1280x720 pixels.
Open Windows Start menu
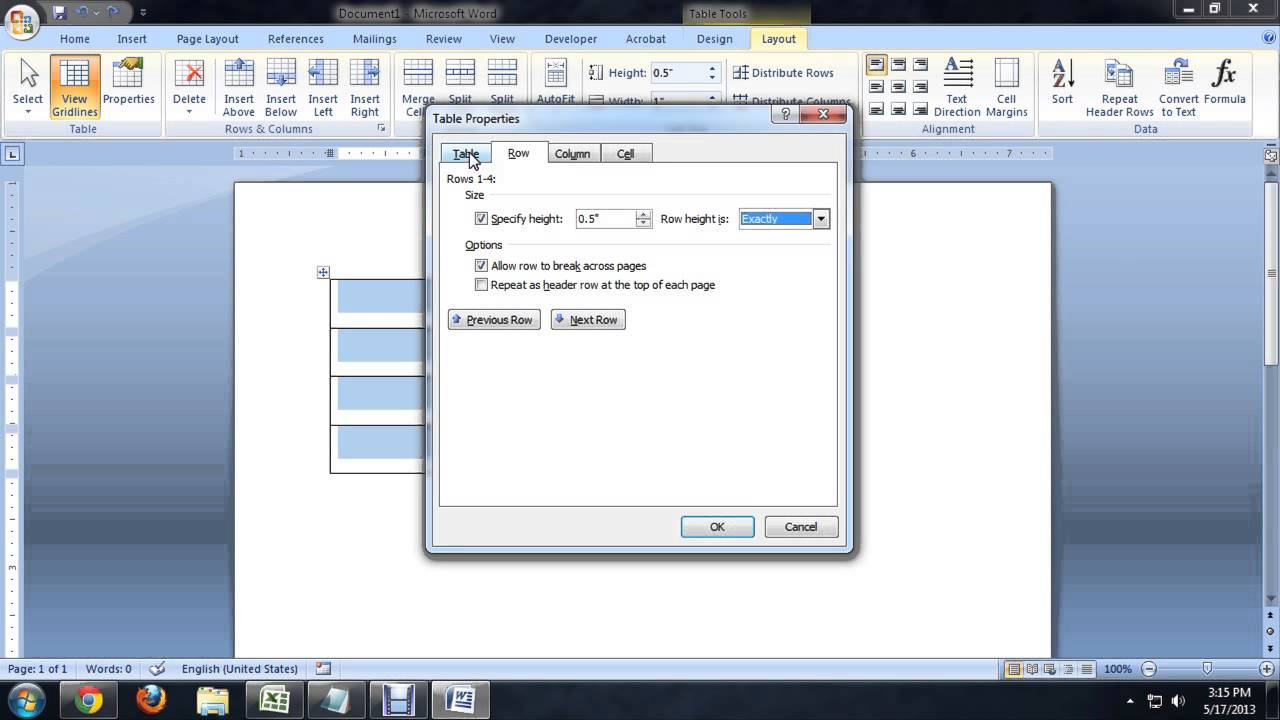coord(25,700)
